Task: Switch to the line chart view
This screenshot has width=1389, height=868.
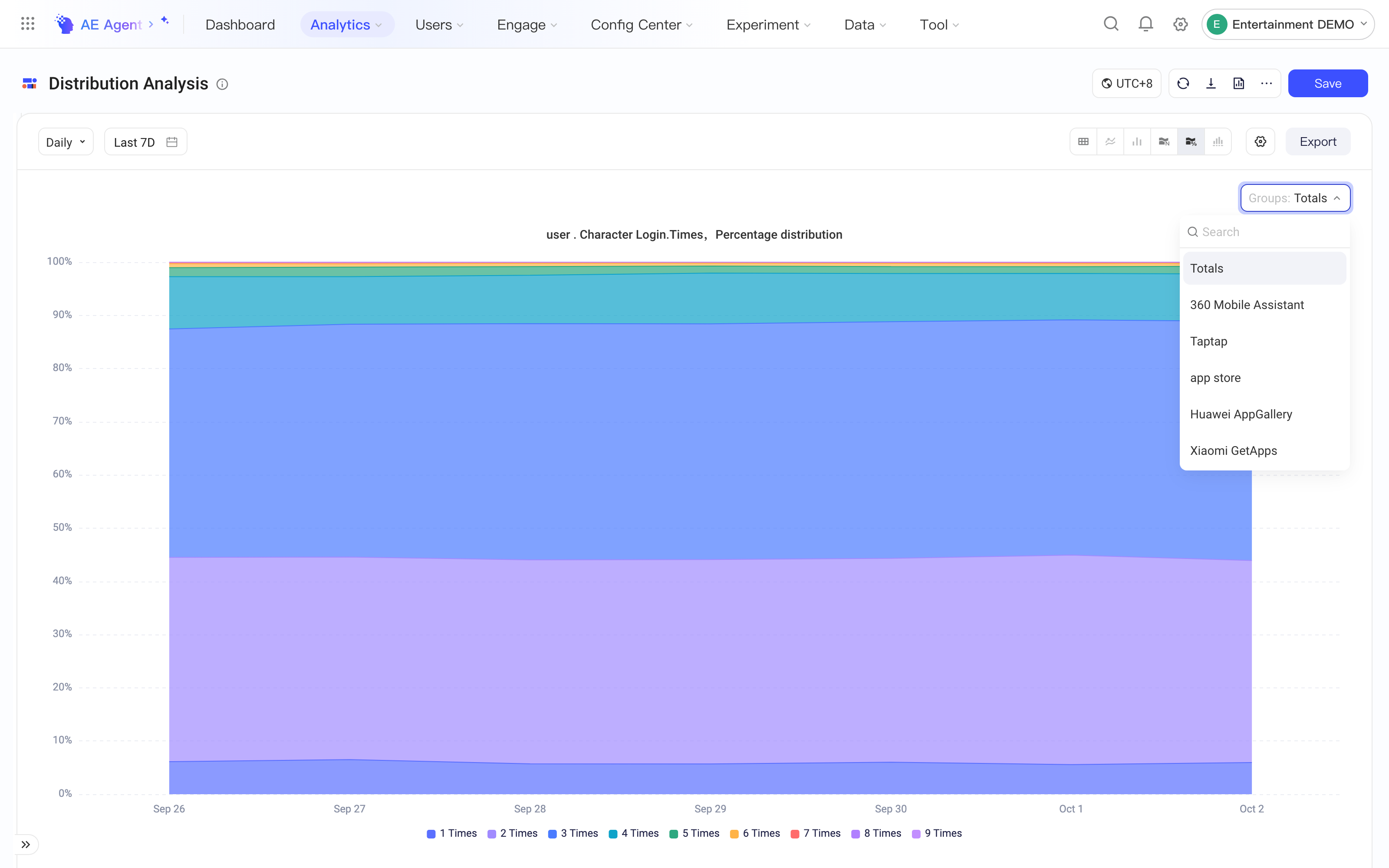Action: pos(1111,142)
